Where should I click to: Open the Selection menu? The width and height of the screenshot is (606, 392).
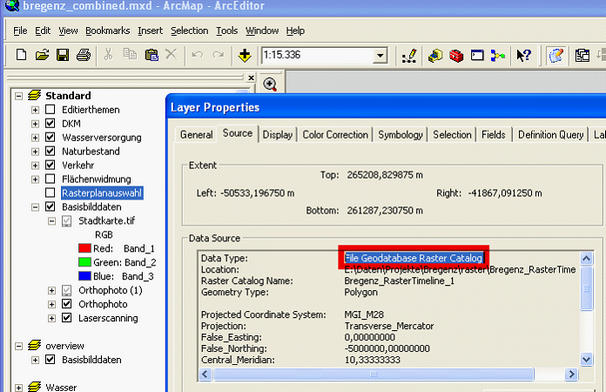(189, 31)
